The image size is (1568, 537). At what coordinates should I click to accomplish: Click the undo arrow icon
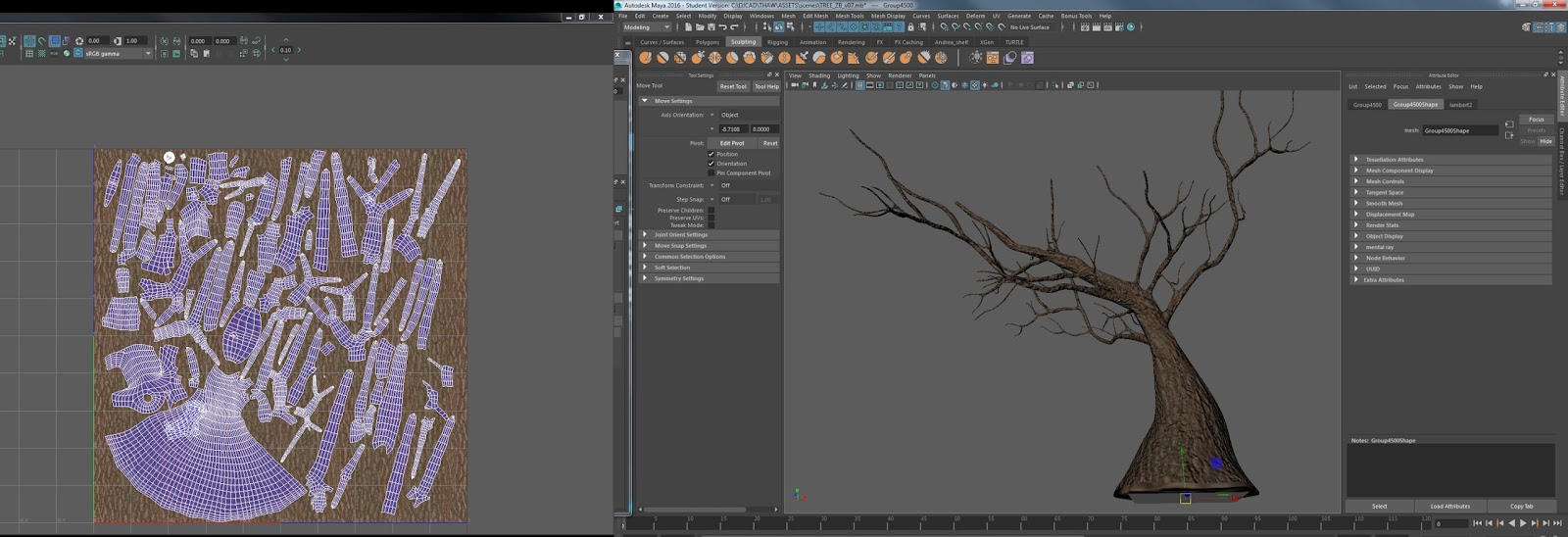click(723, 27)
